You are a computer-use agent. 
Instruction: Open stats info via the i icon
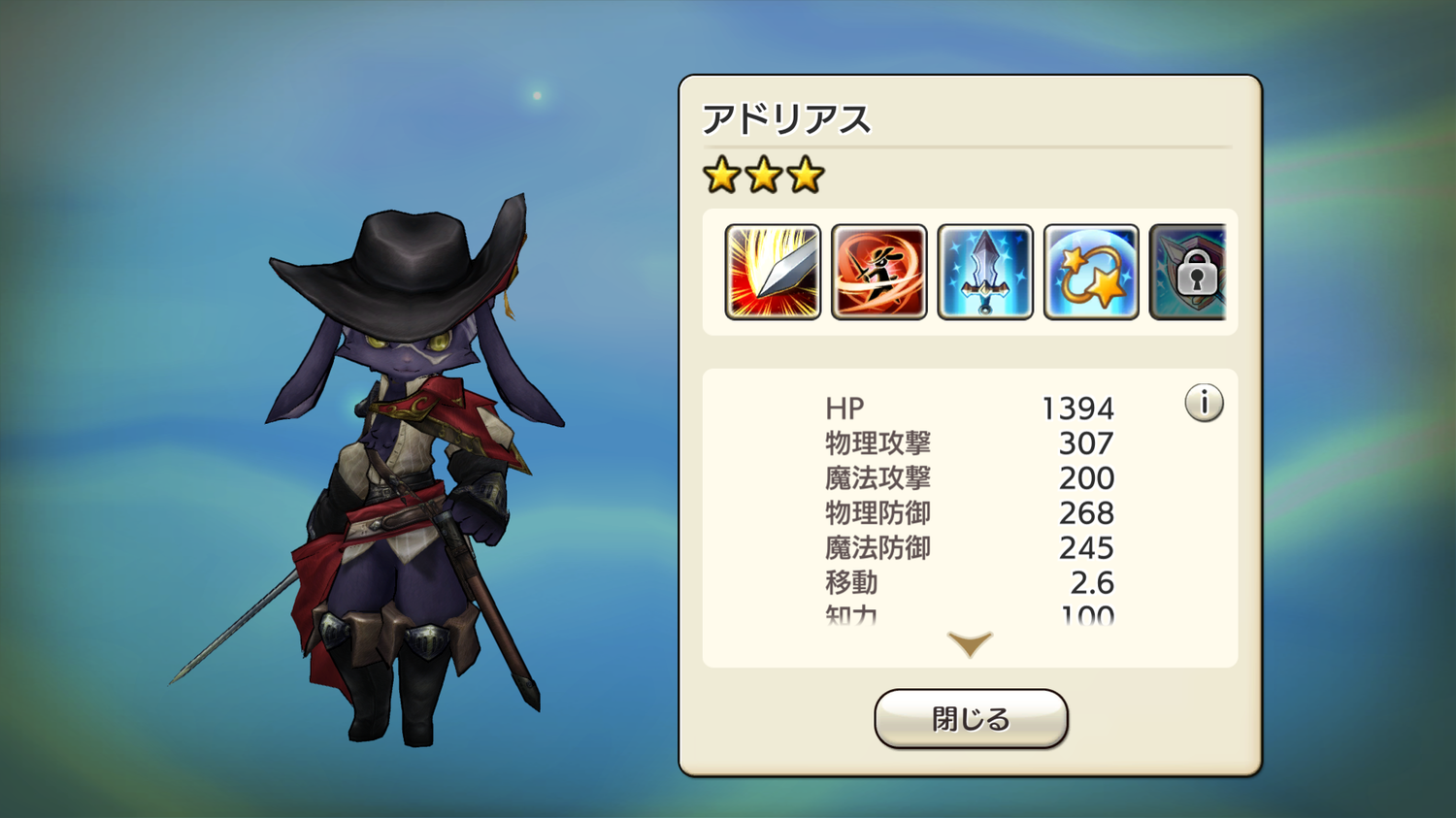tap(1204, 403)
